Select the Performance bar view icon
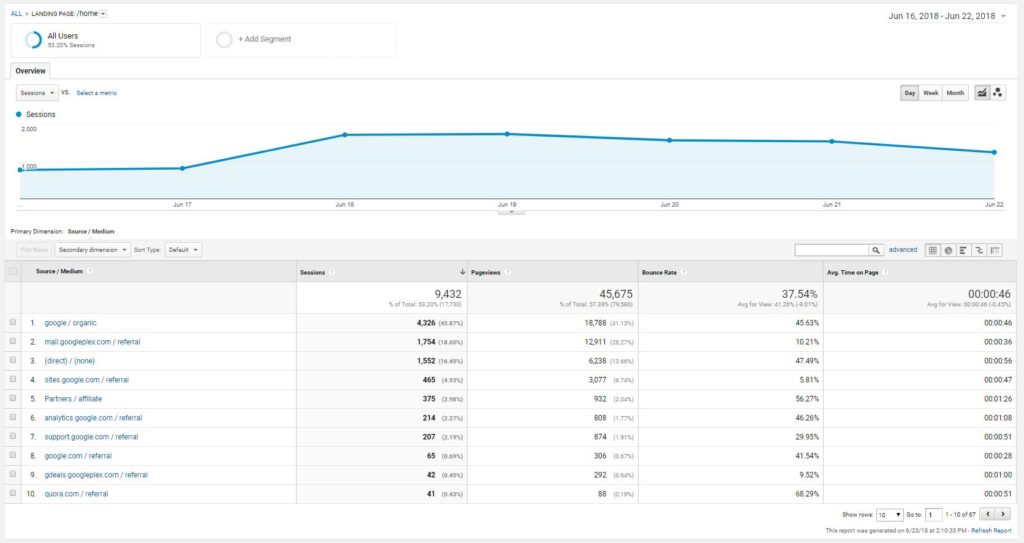 tap(963, 250)
